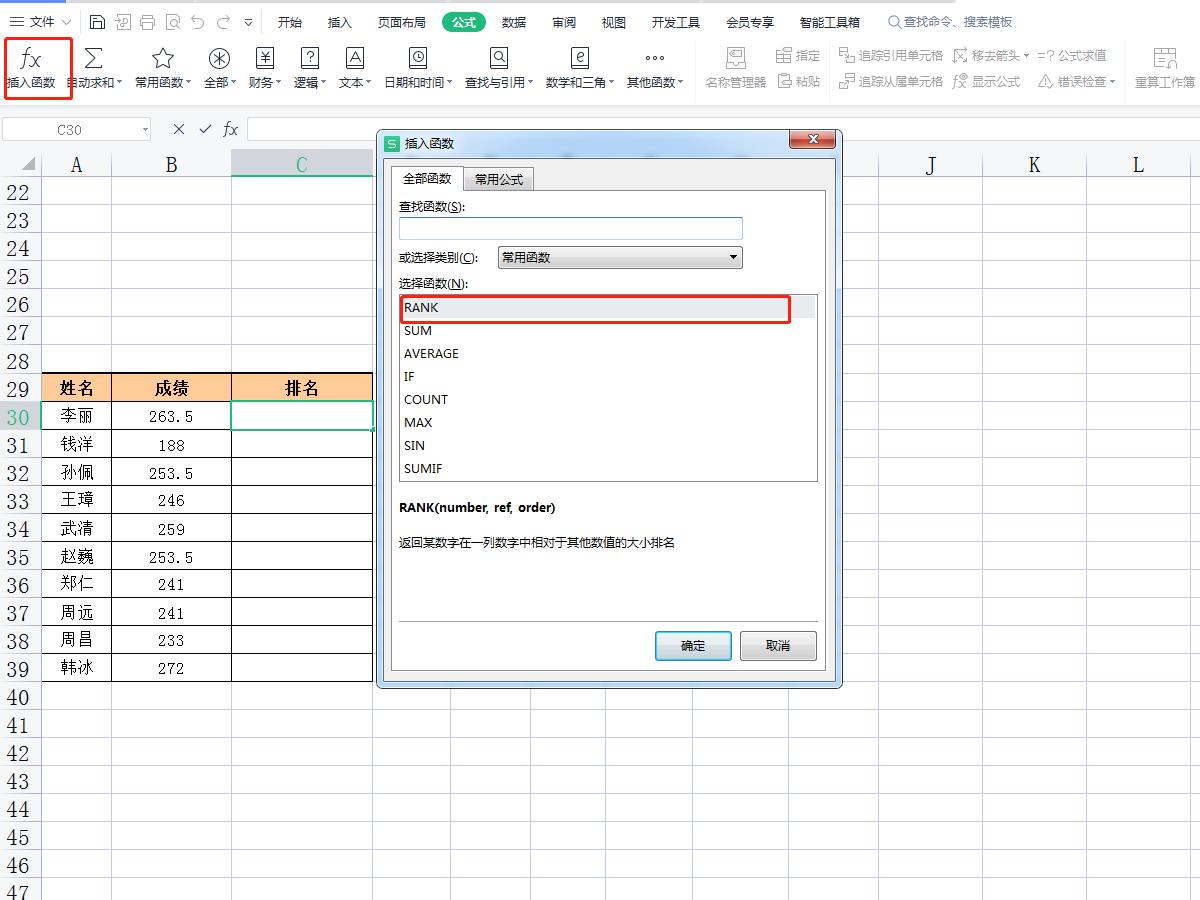Select SUMIF in the function list
1200x900 pixels.
coord(423,468)
